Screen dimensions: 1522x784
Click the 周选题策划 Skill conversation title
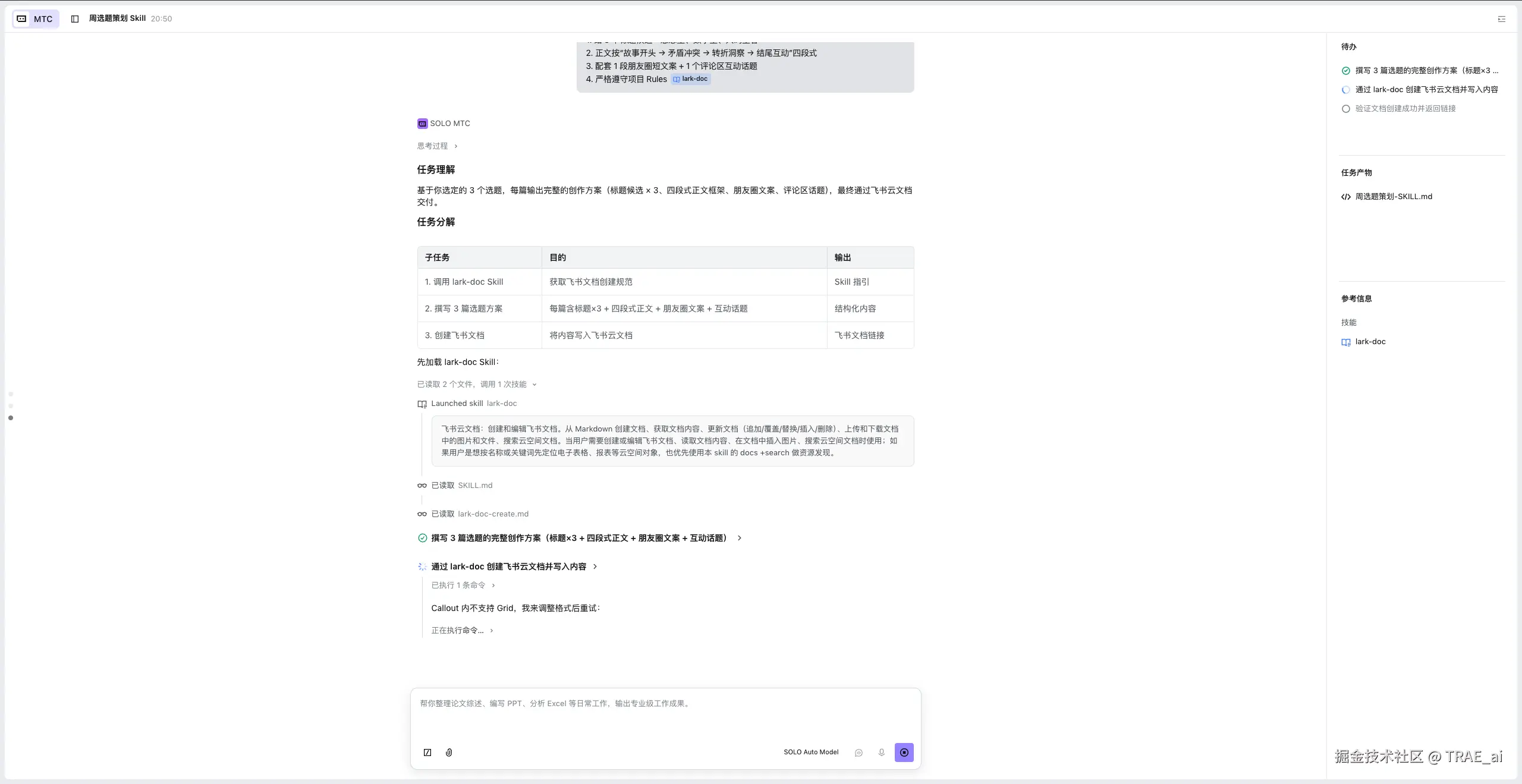click(x=117, y=18)
